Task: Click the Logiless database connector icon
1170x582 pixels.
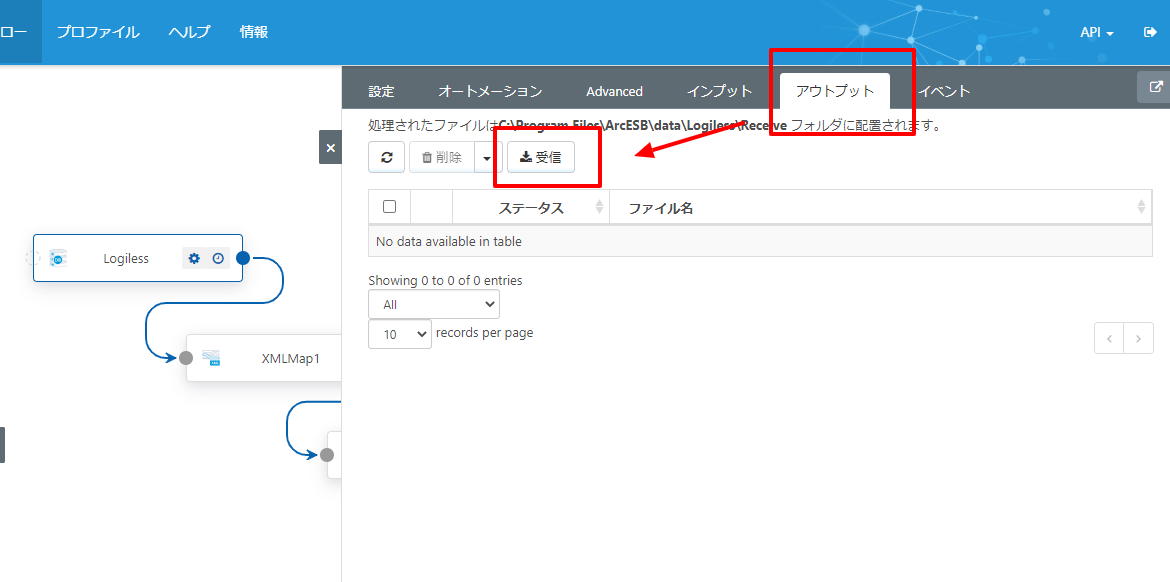Action: [58, 258]
